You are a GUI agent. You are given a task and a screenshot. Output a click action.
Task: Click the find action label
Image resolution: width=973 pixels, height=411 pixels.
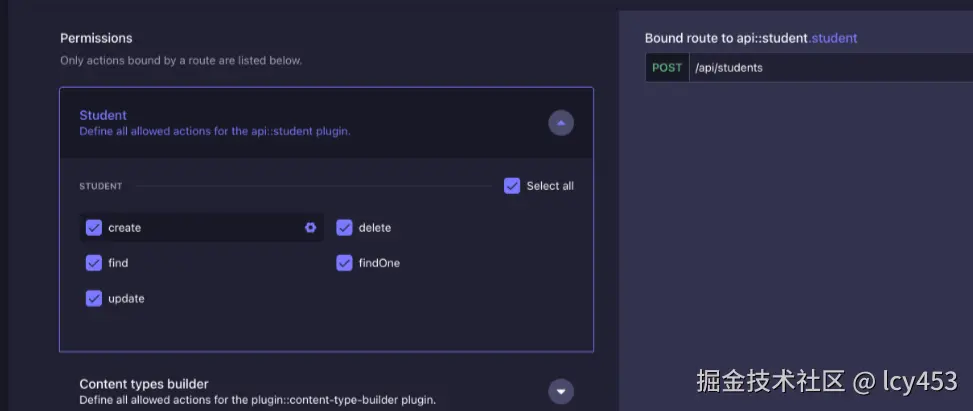(118, 263)
